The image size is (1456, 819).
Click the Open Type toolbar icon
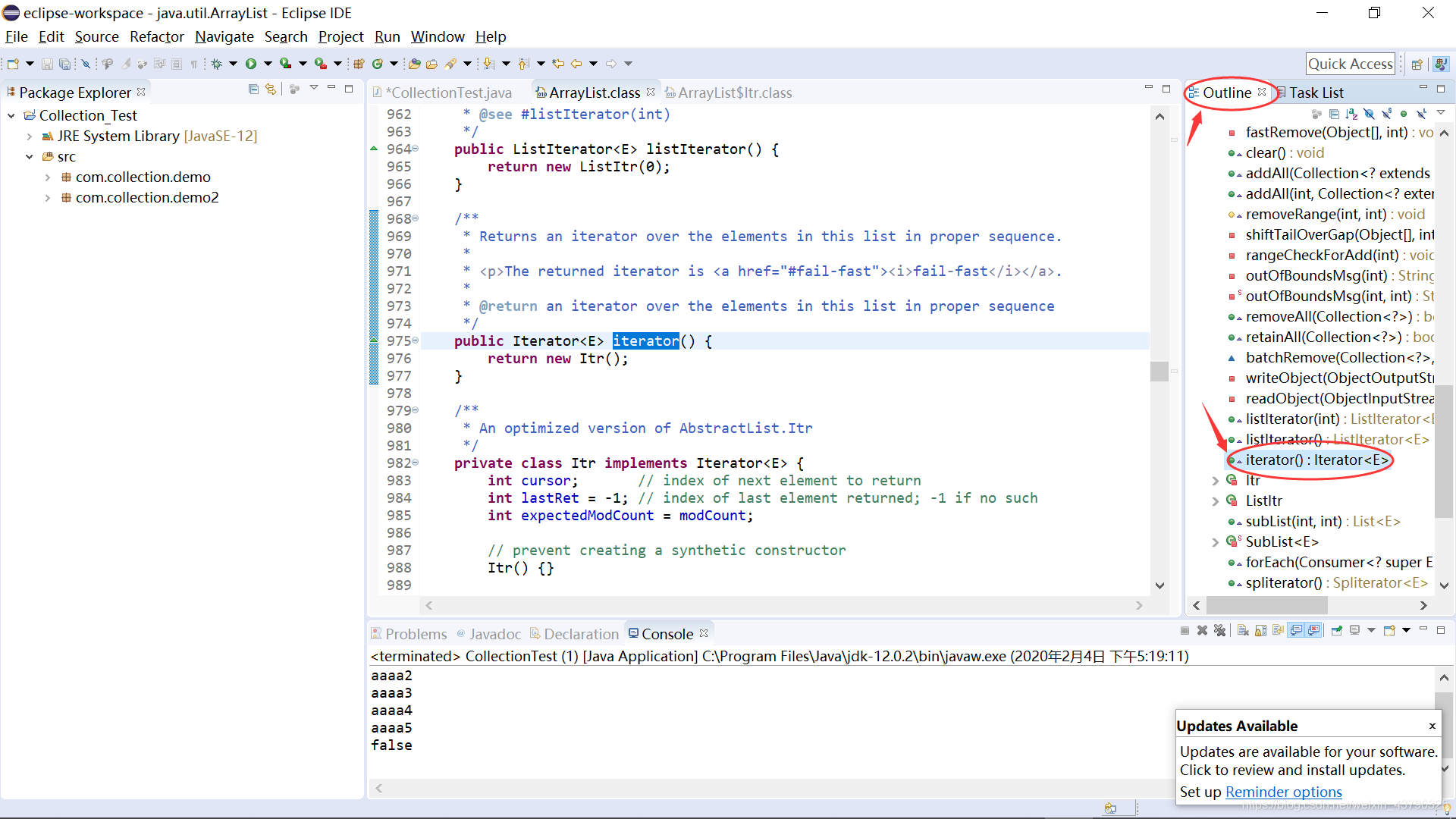click(414, 64)
